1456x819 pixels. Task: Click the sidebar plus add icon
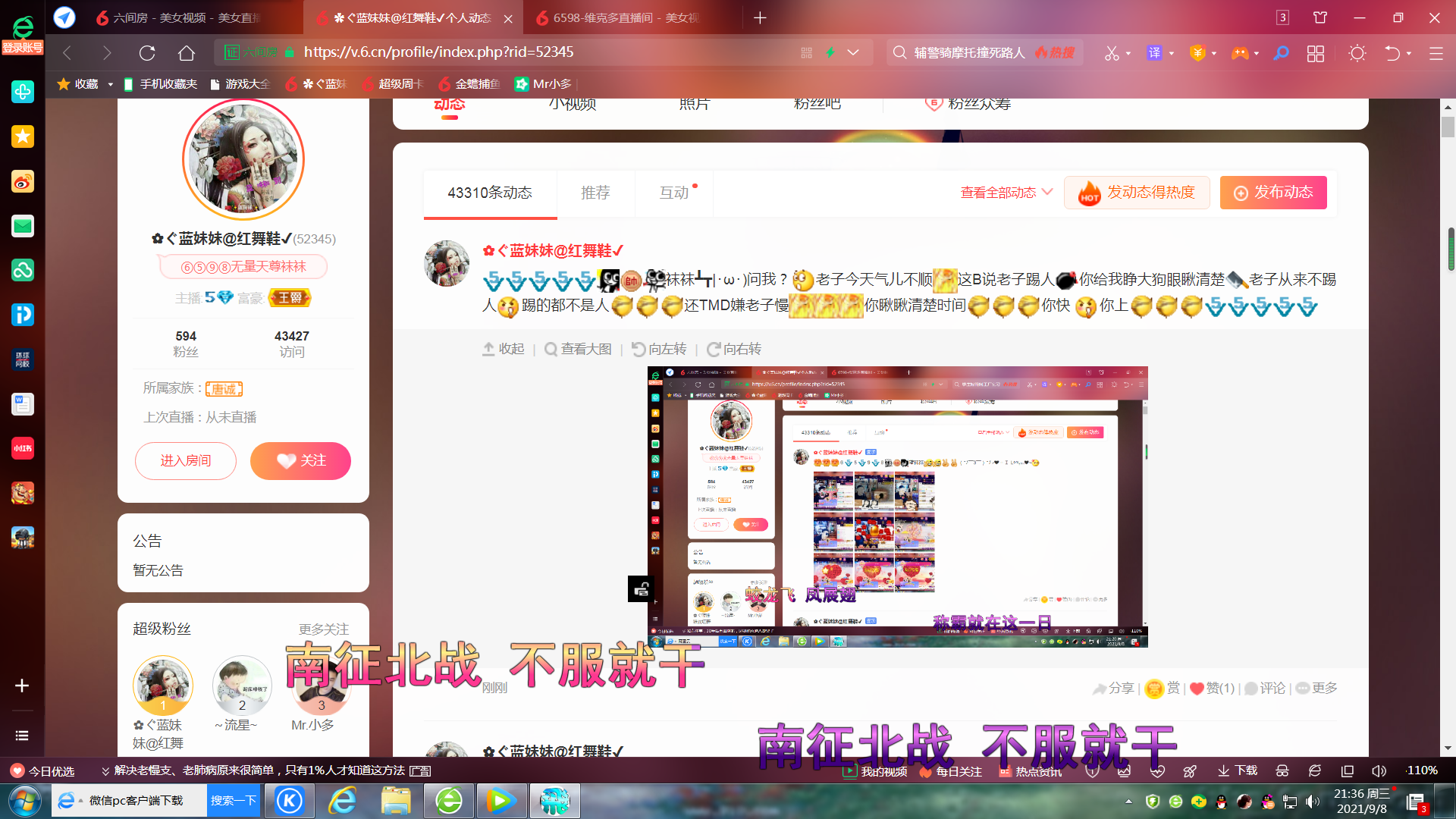[x=22, y=686]
